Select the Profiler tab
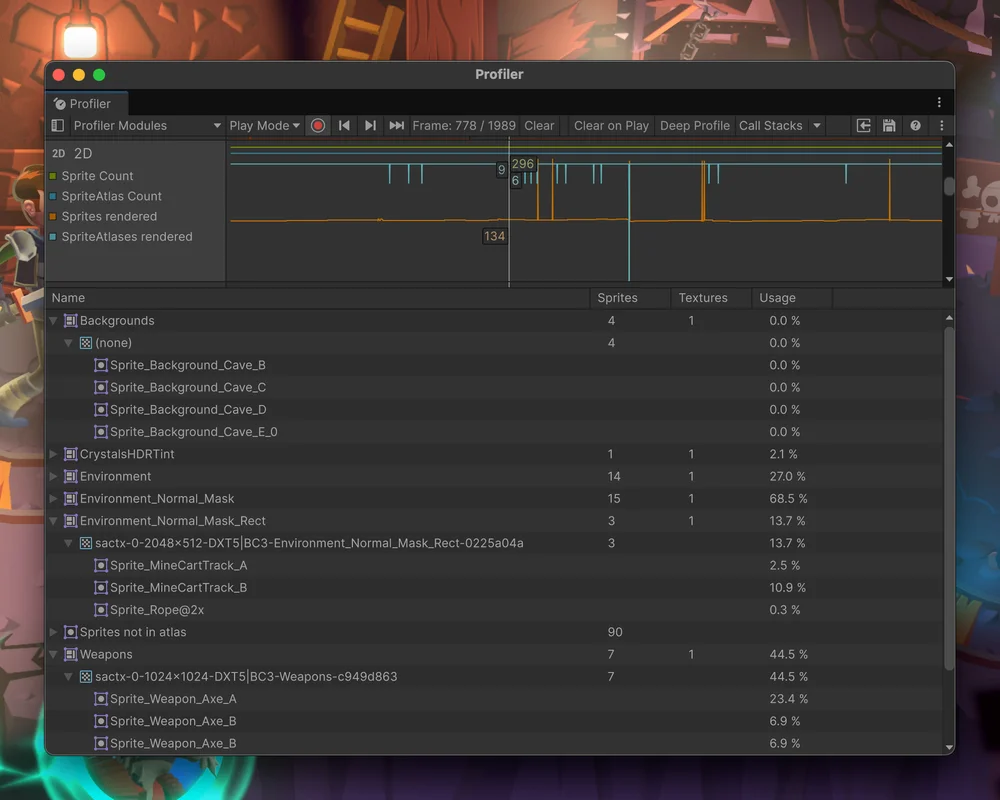Viewport: 1000px width, 800px height. (87, 103)
